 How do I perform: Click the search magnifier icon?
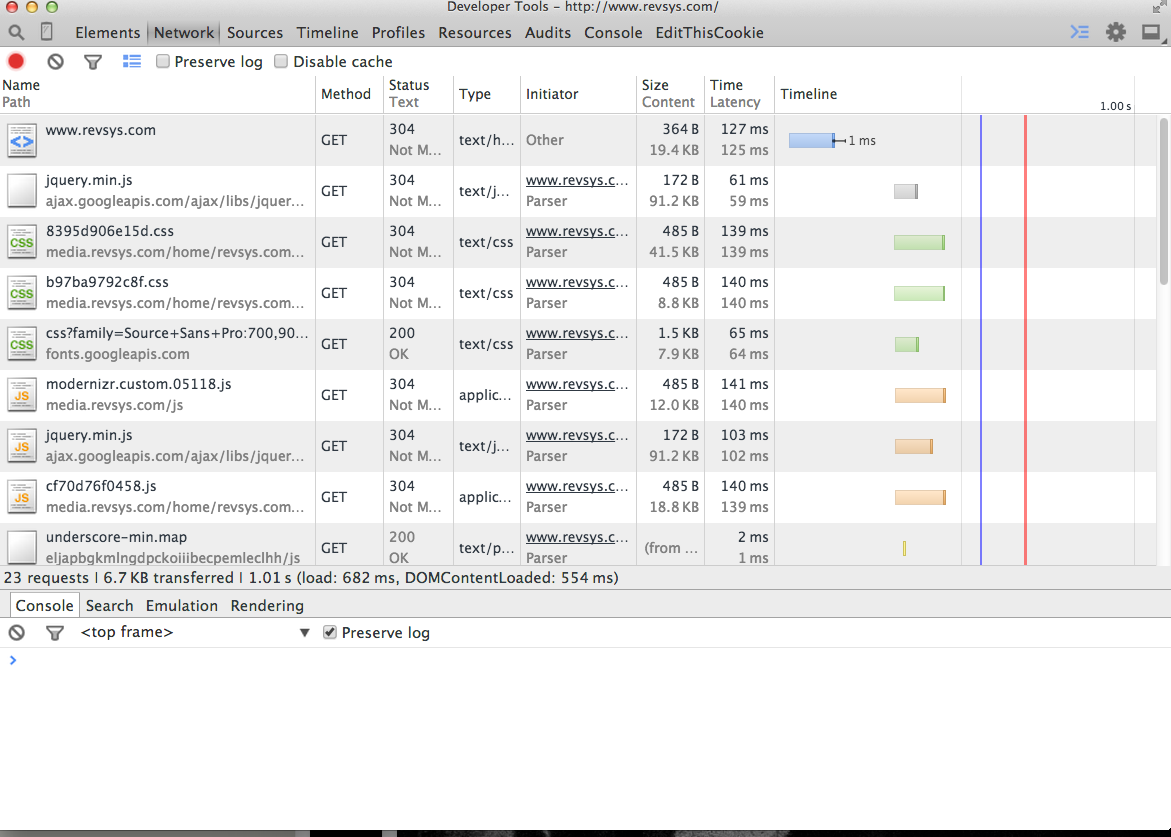click(x=14, y=31)
